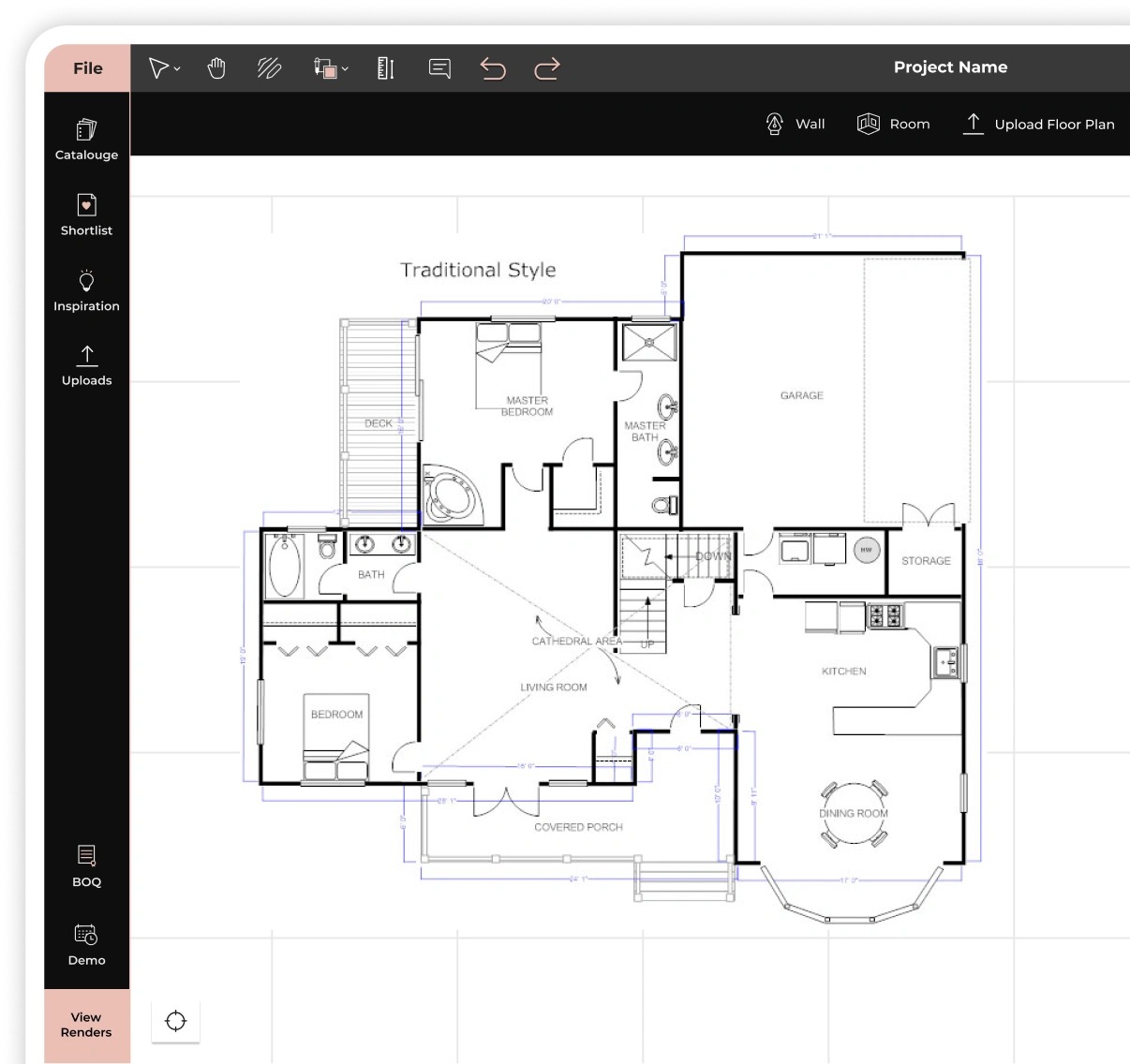Screen dimensions: 1130x1064
Task: Click the View Renders button
Action: pos(86,1026)
